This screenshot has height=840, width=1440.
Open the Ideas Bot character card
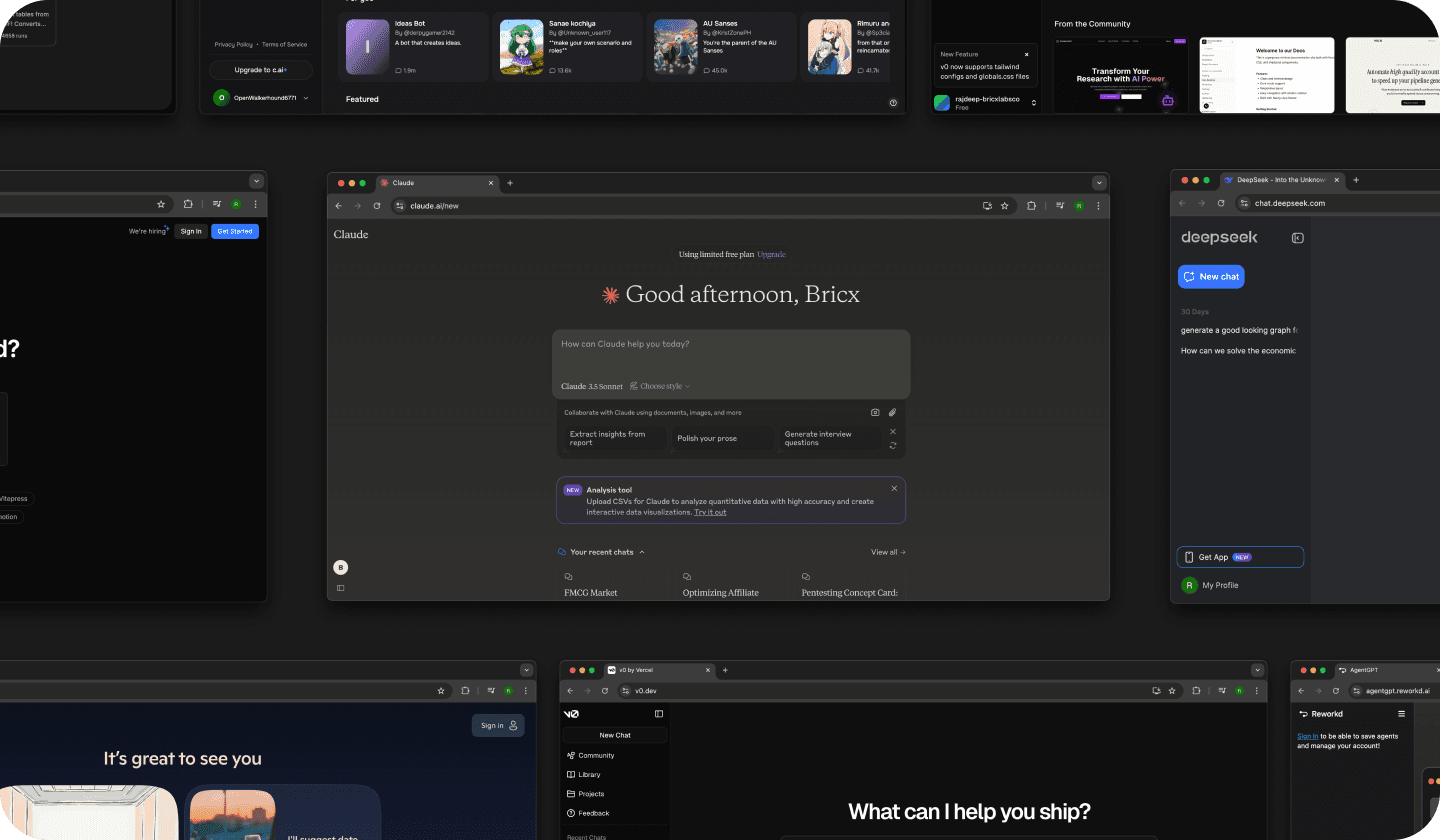414,47
